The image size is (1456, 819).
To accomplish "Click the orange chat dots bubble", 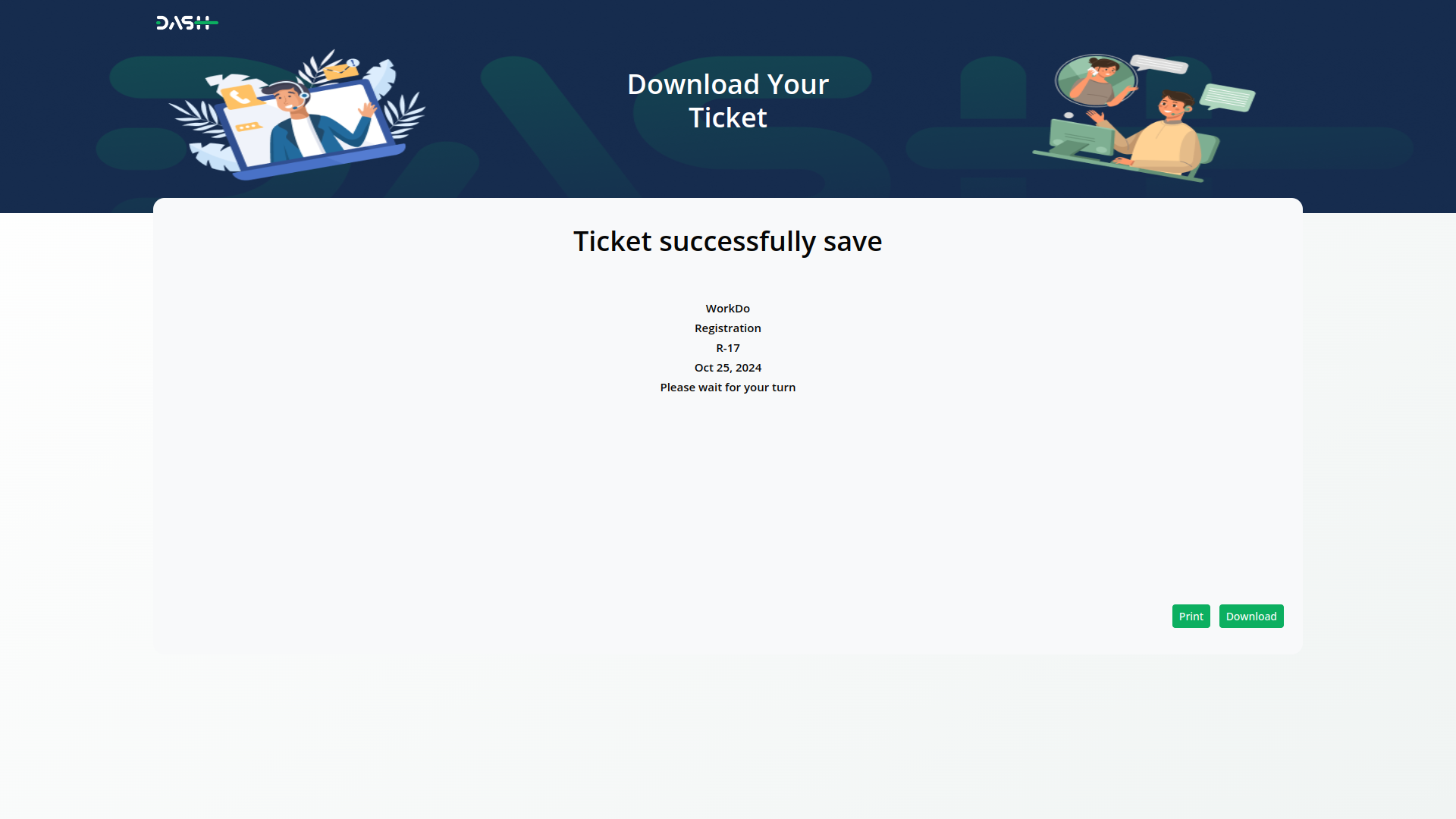I will point(247,127).
